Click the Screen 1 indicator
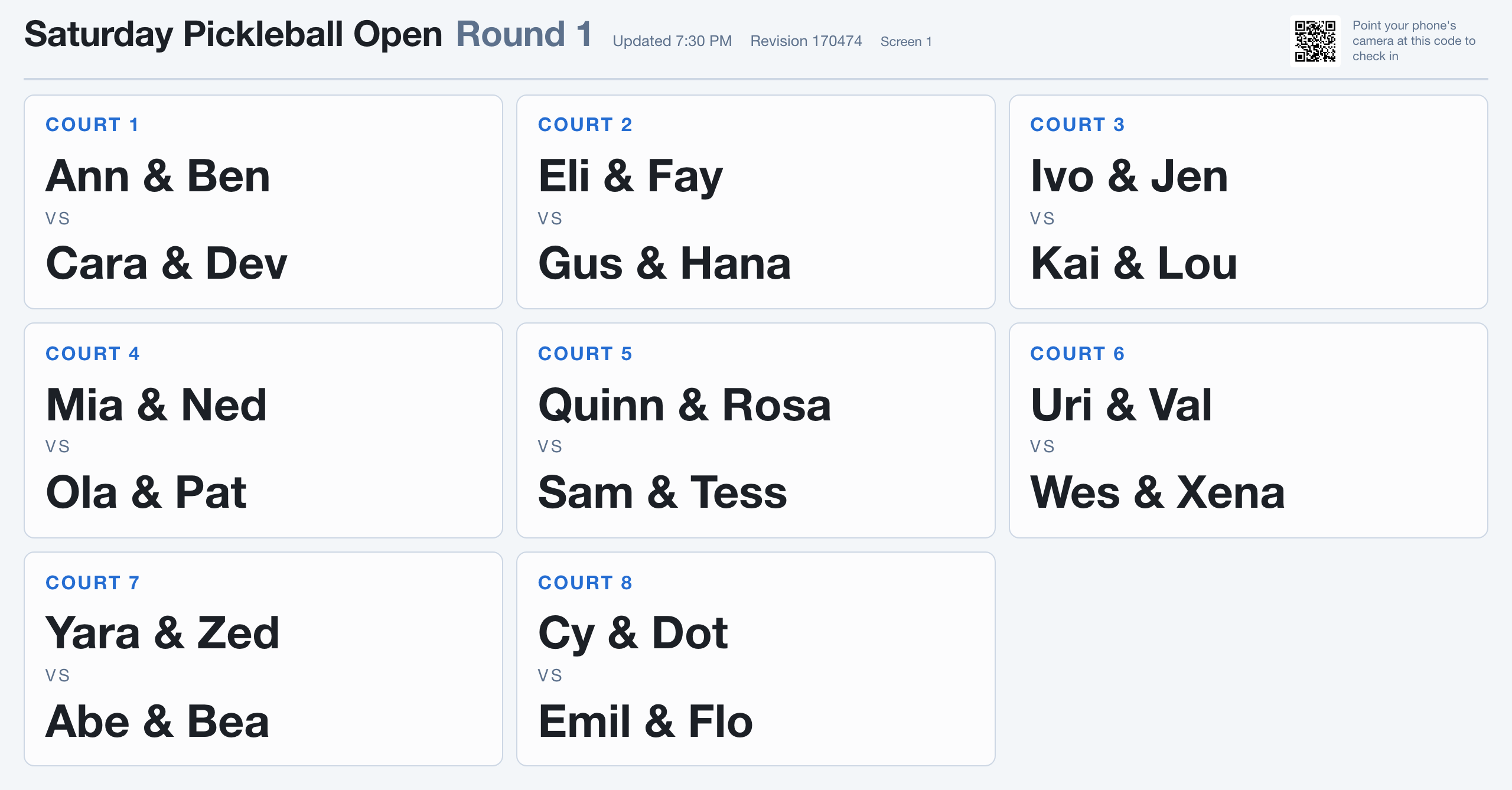 [x=906, y=41]
